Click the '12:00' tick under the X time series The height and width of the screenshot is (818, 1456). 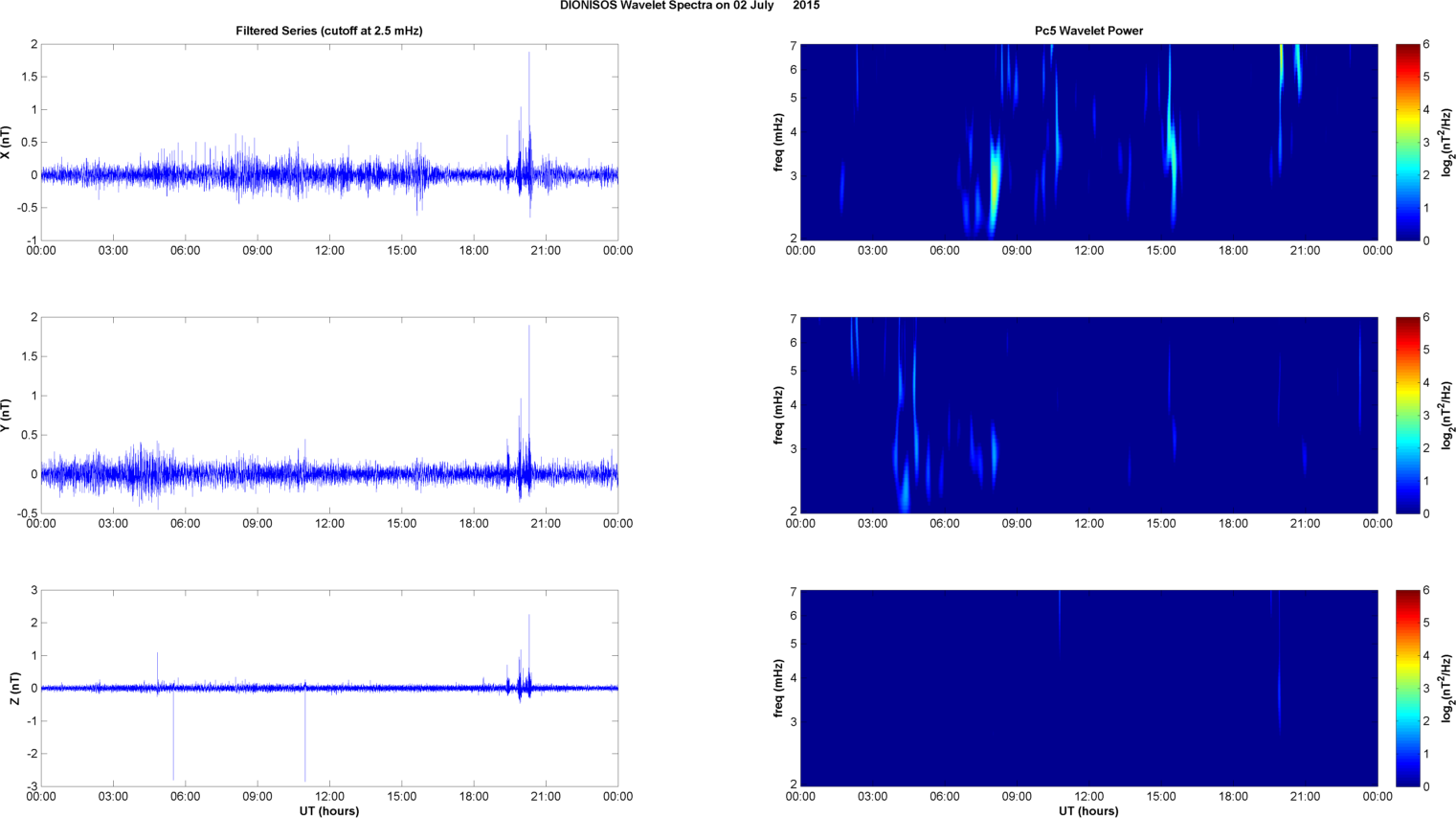click(x=329, y=251)
